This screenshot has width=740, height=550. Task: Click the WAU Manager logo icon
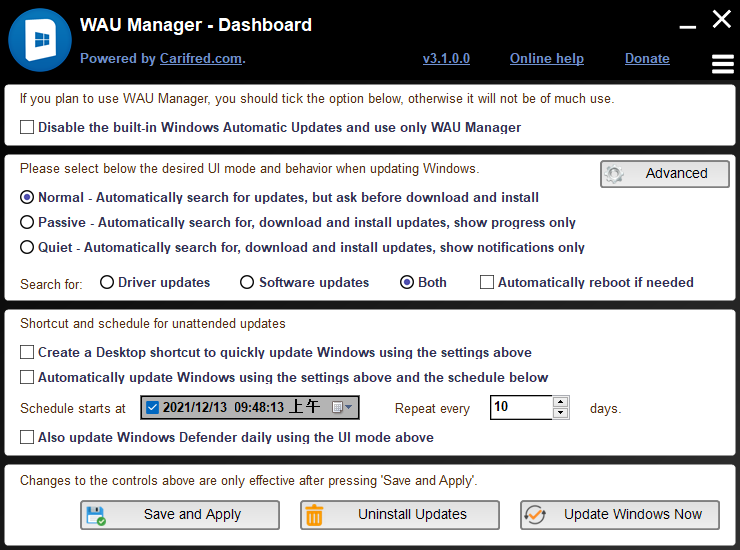pos(39,41)
